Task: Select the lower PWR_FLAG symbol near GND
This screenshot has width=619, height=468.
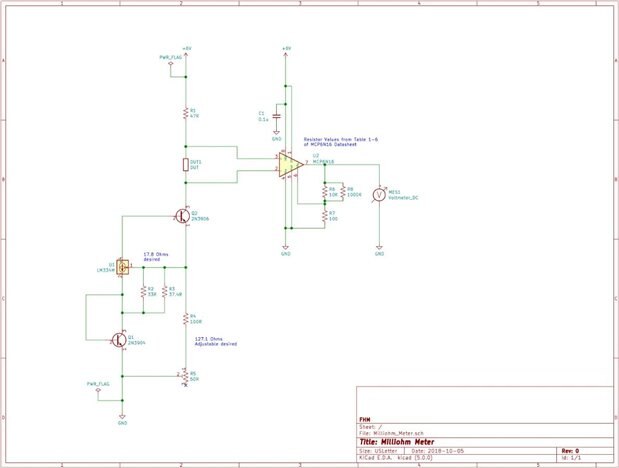Action: [x=98, y=390]
